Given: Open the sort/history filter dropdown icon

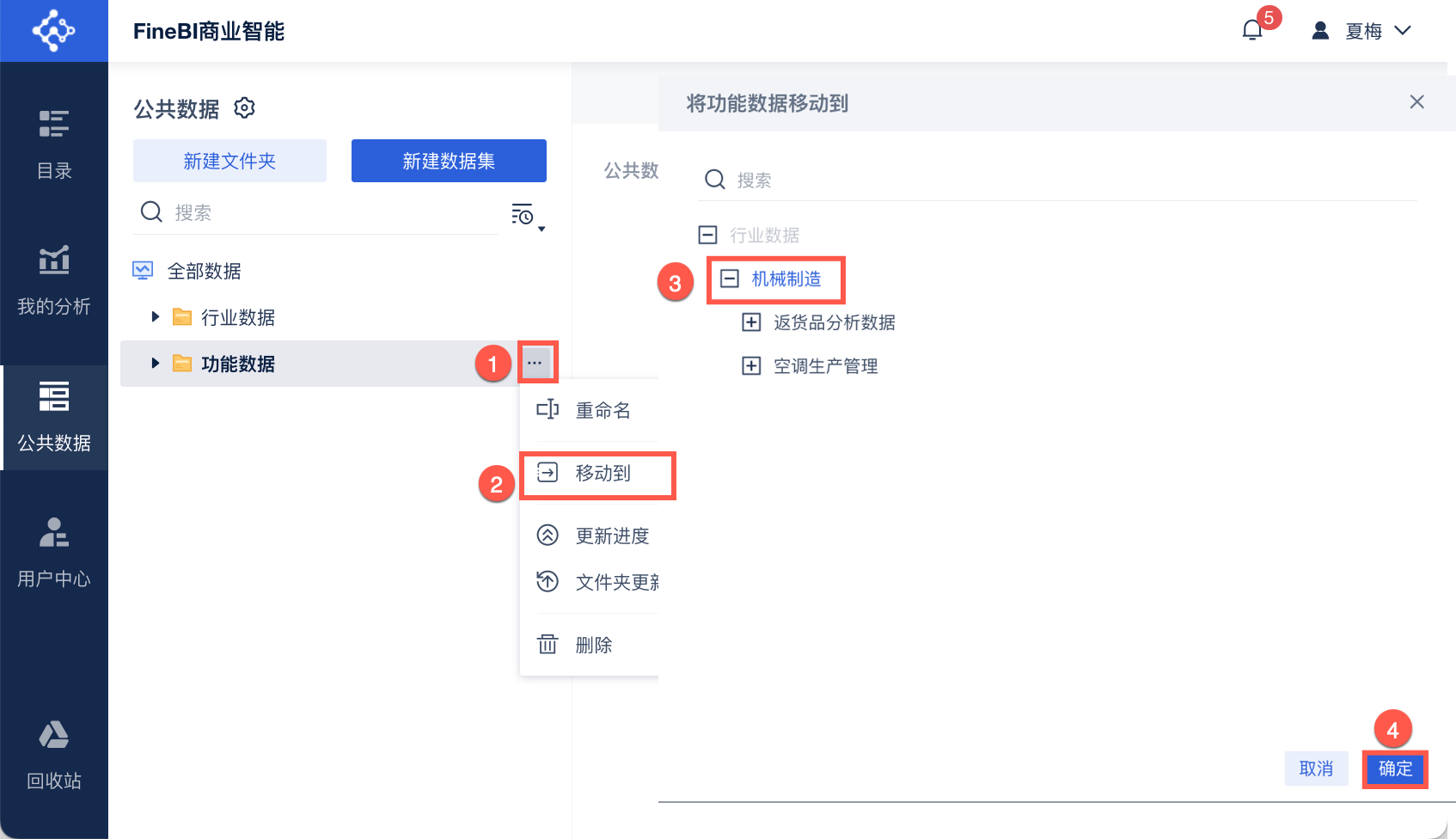Looking at the screenshot, I should pyautogui.click(x=526, y=215).
